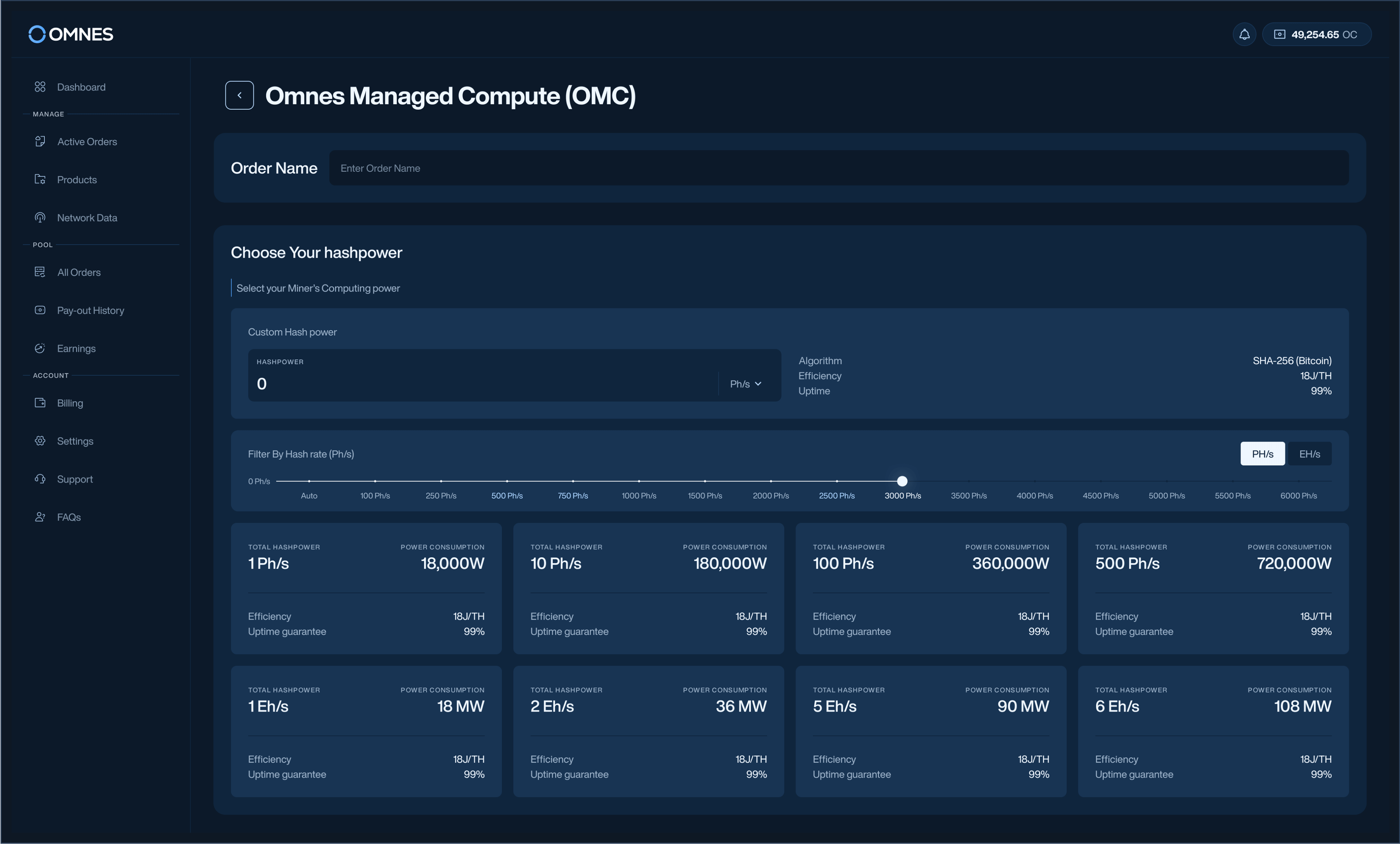Set slider to 1000 Ph/s
This screenshot has width=1400, height=844.
[x=639, y=496]
